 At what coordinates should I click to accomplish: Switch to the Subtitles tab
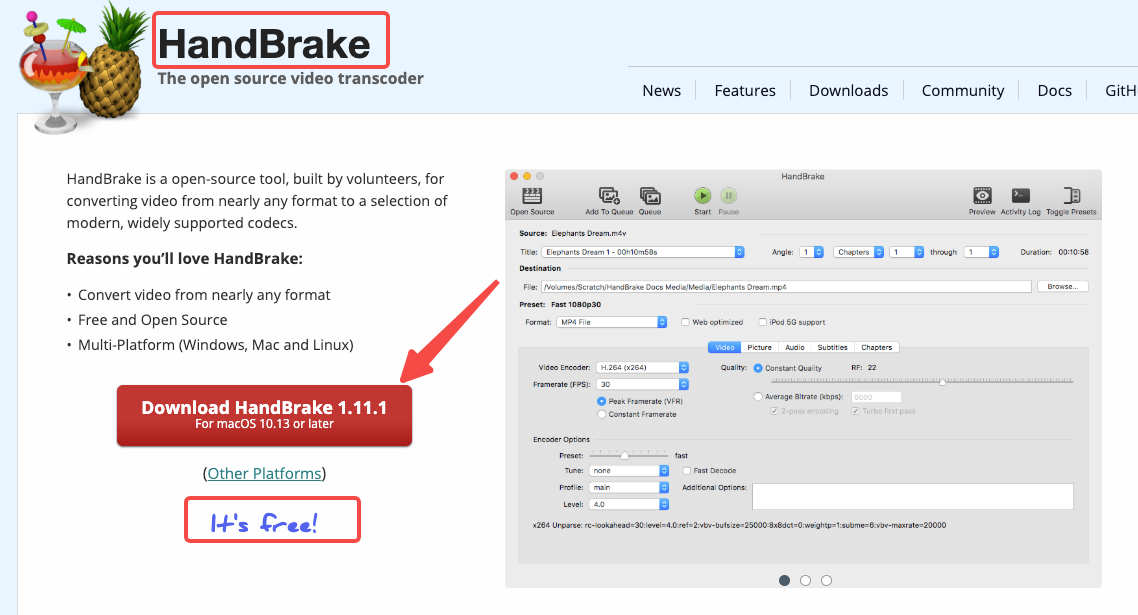click(832, 347)
